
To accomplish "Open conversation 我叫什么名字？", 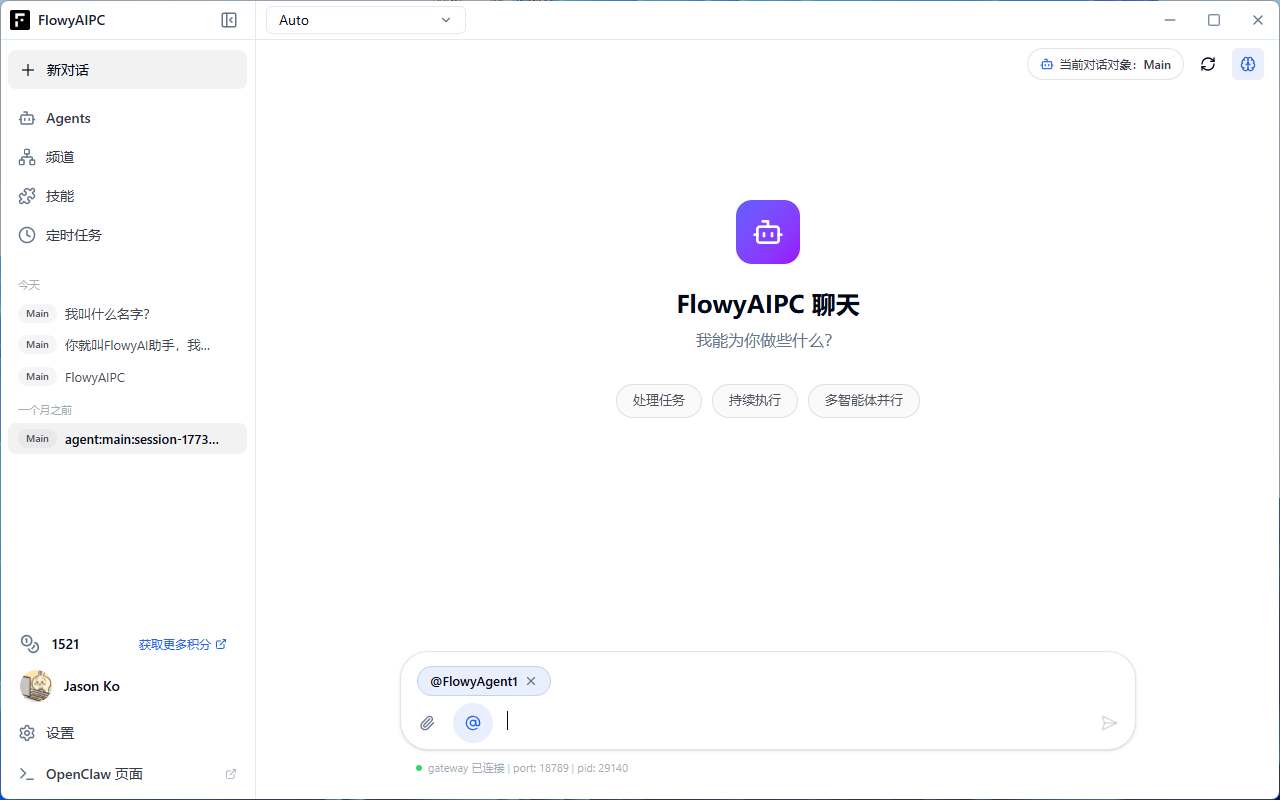I will [x=107, y=314].
